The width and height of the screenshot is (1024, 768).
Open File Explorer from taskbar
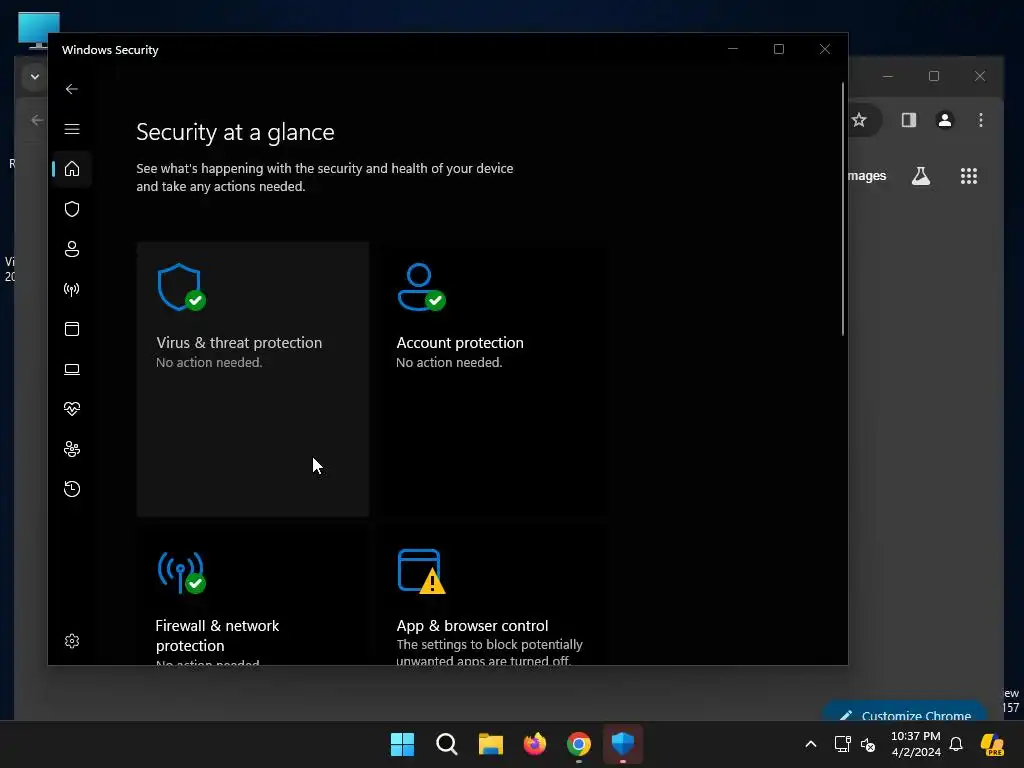[490, 744]
